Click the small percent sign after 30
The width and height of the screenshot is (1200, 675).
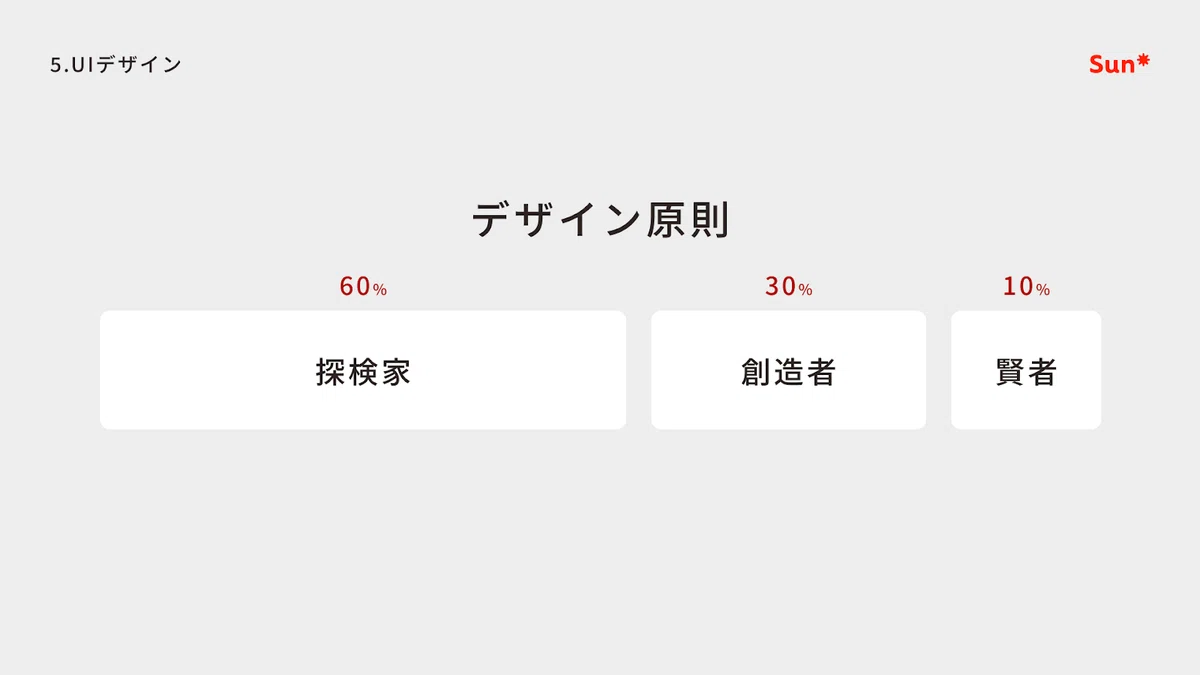(805, 290)
